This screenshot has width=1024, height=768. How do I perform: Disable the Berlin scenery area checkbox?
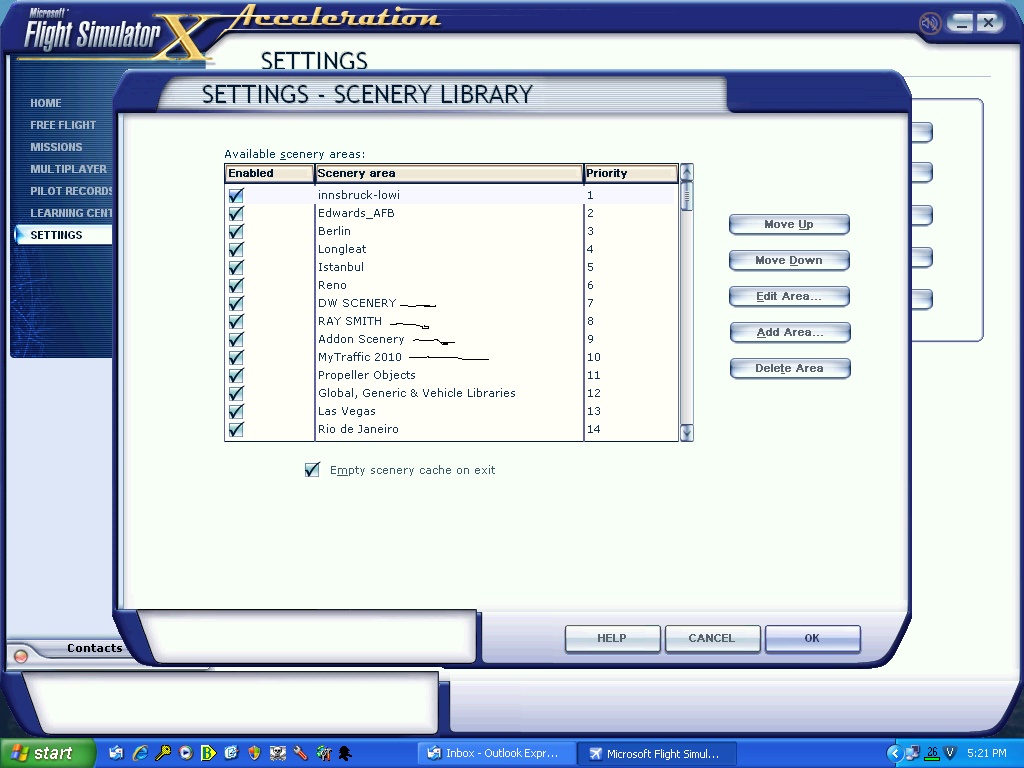(236, 231)
